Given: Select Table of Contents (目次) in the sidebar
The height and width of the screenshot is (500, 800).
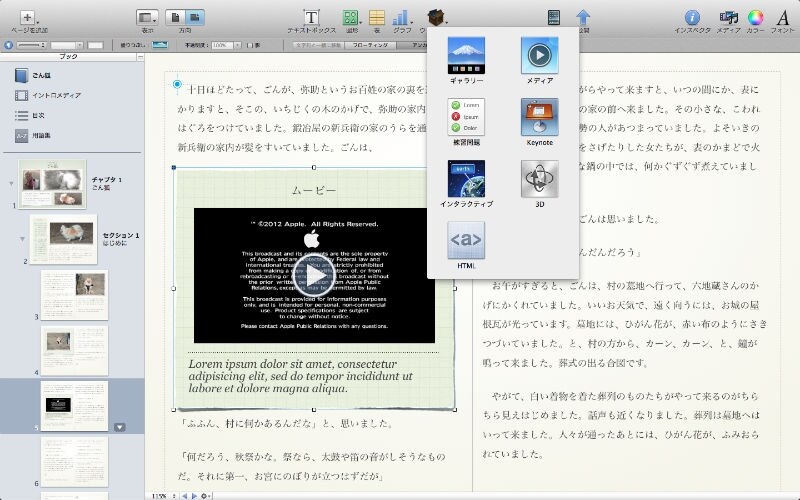Looking at the screenshot, I should 29,116.
